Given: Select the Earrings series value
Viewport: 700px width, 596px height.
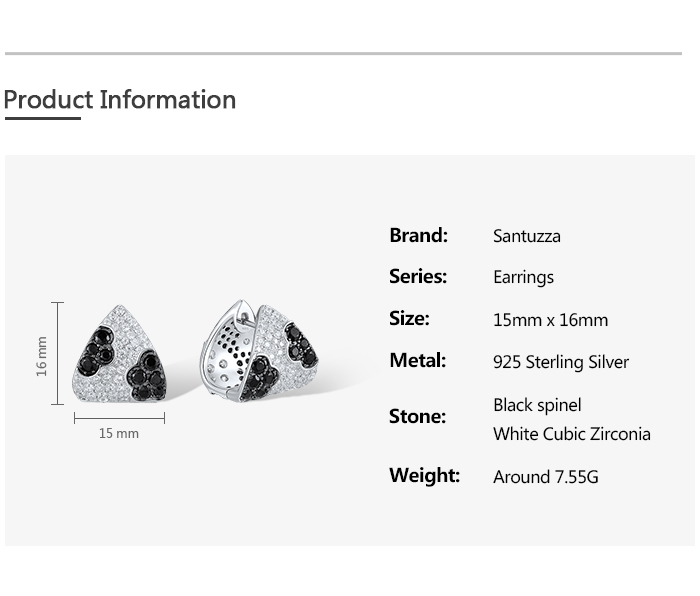Looking at the screenshot, I should pyautogui.click(x=523, y=278).
